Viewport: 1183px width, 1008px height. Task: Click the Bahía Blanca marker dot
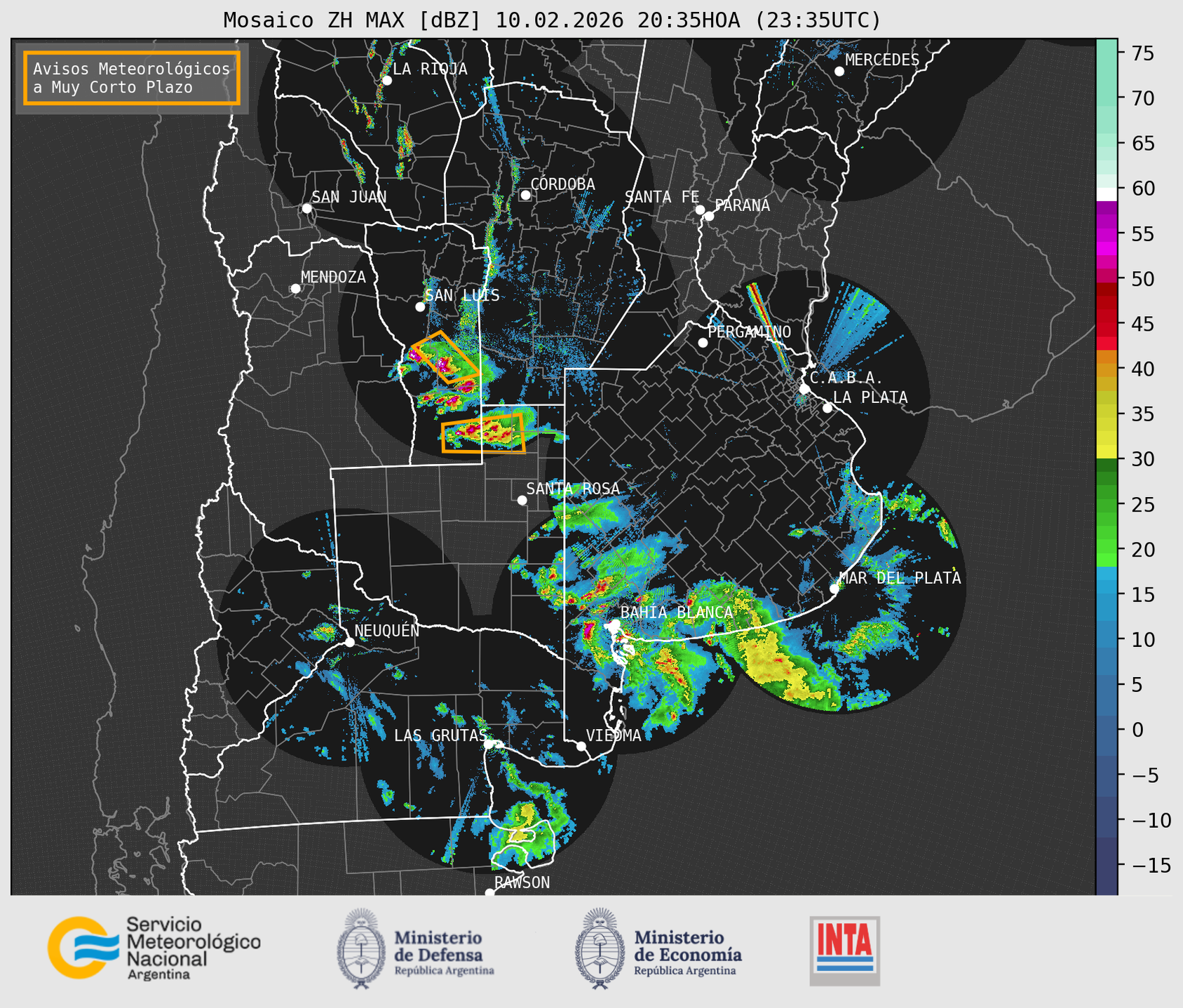point(615,624)
